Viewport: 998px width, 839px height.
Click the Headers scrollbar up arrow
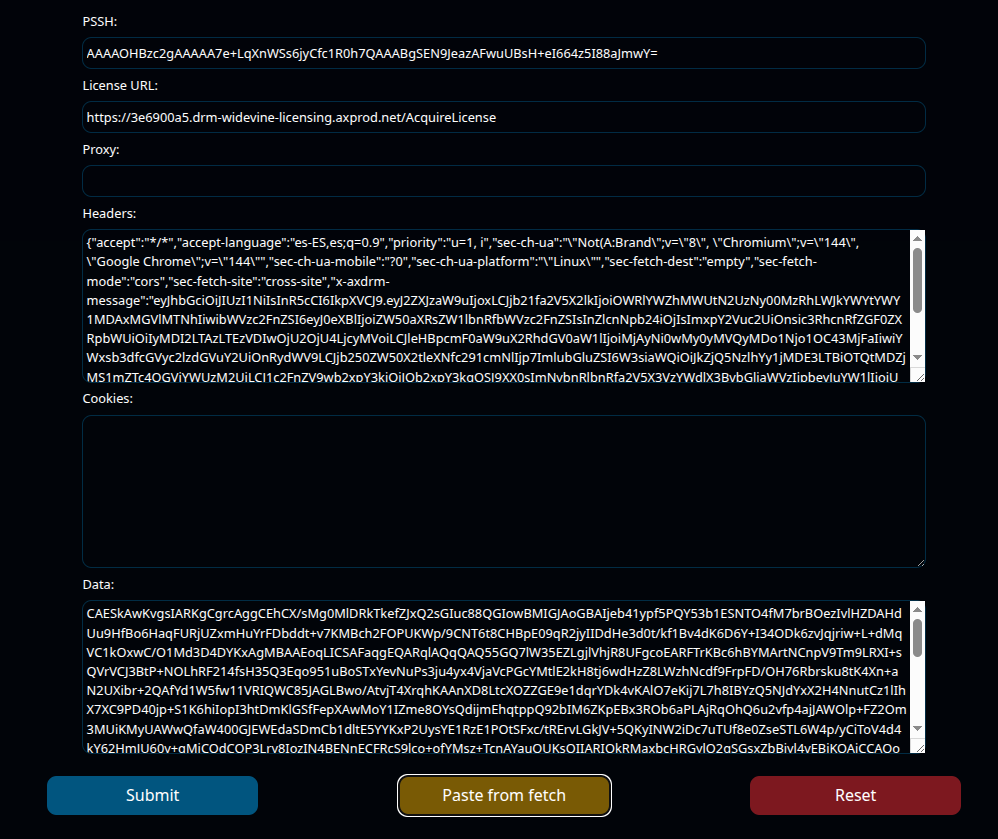coord(917,238)
